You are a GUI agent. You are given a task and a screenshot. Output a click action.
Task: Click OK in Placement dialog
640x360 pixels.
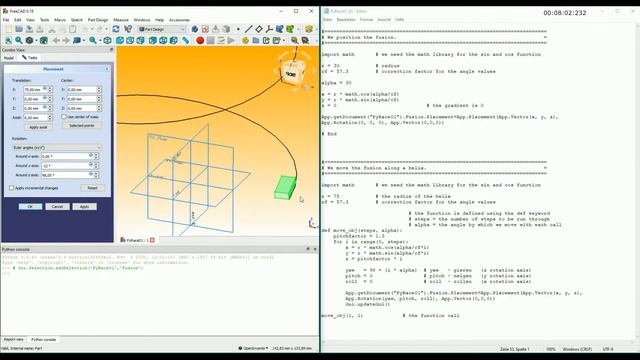pyautogui.click(x=30, y=207)
